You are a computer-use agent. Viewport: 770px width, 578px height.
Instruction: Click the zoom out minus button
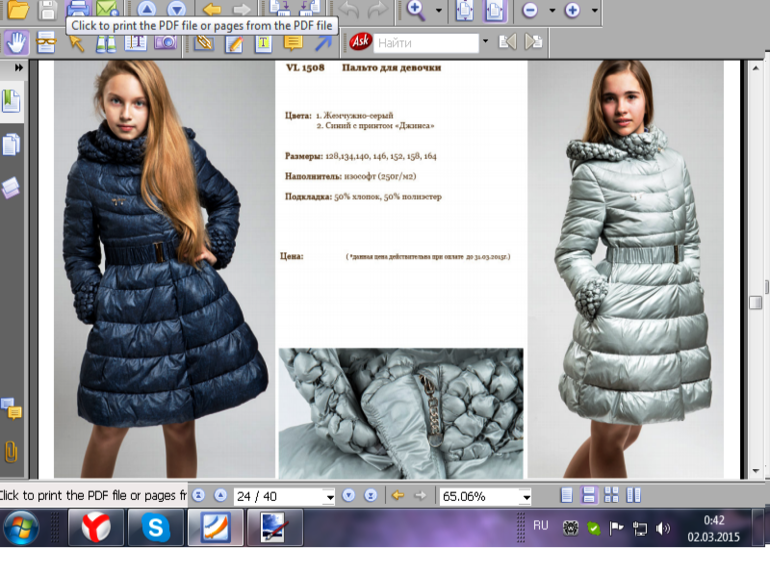(530, 10)
